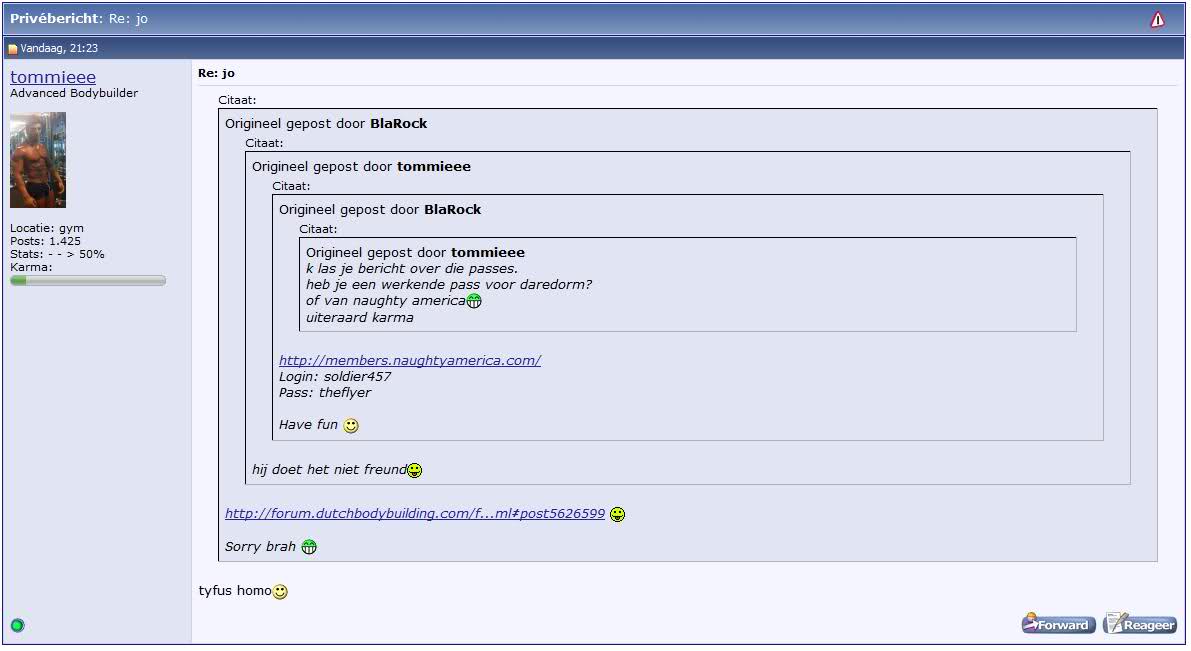The height and width of the screenshot is (651, 1191).
Task: Click the "Privébericht: Re: jo" header text
Action: pos(79,19)
